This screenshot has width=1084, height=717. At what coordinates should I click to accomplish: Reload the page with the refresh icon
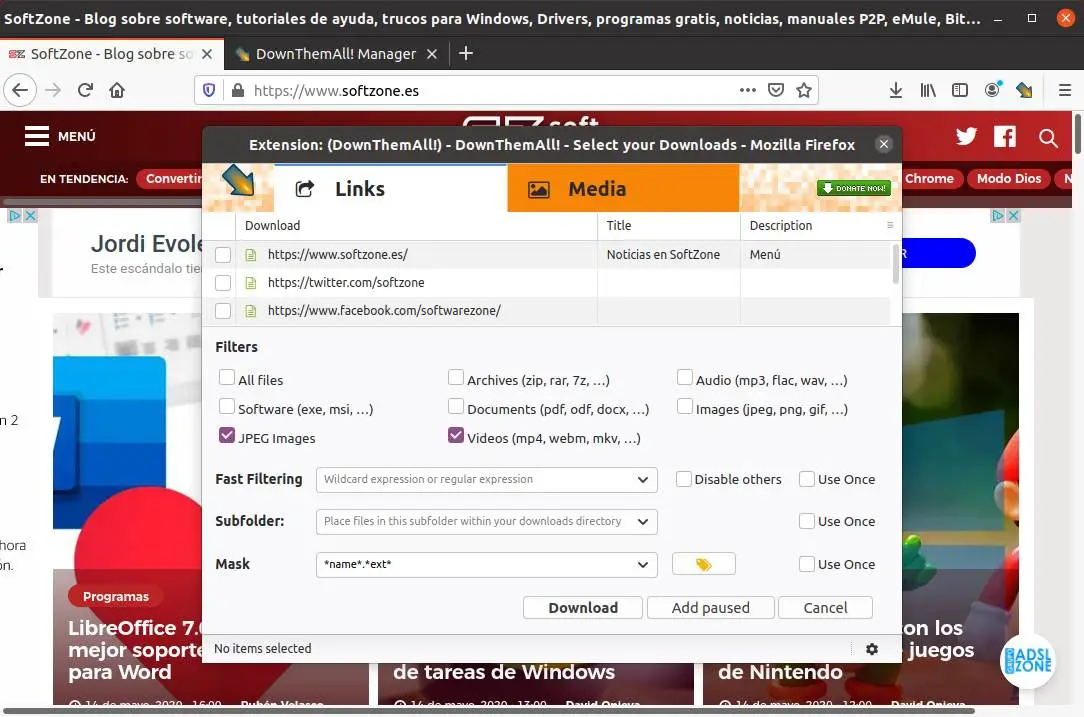[x=85, y=91]
